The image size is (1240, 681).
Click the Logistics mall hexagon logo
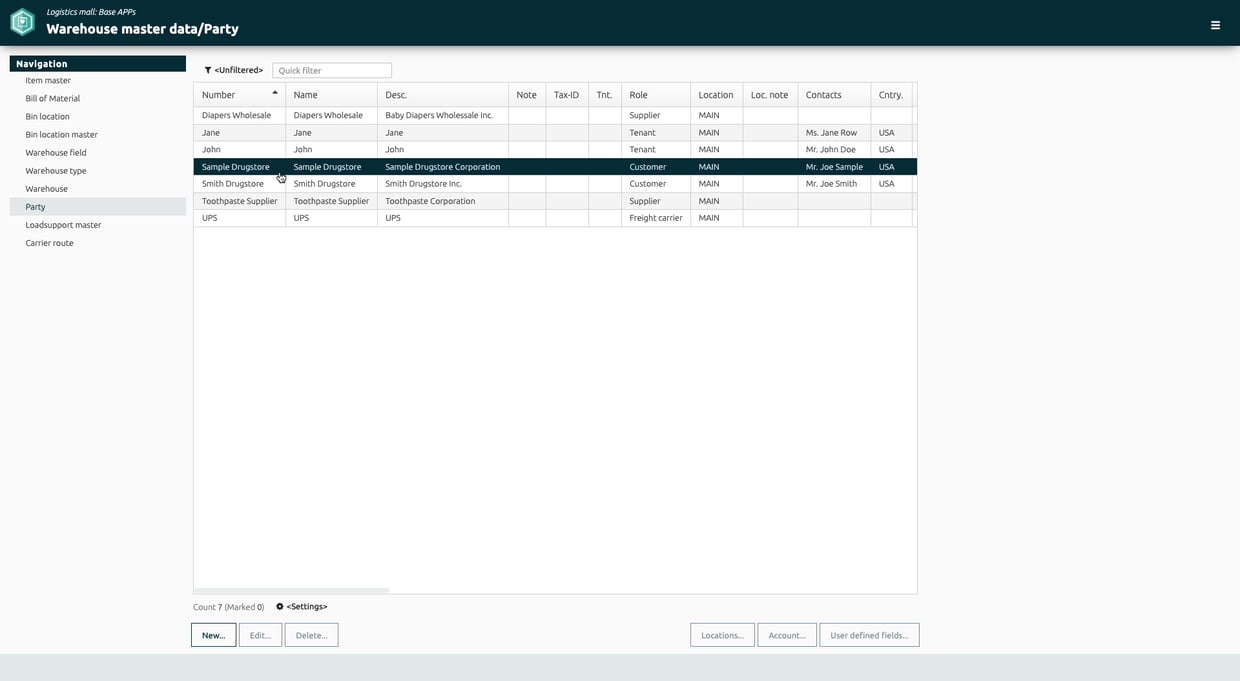pyautogui.click(x=22, y=22)
